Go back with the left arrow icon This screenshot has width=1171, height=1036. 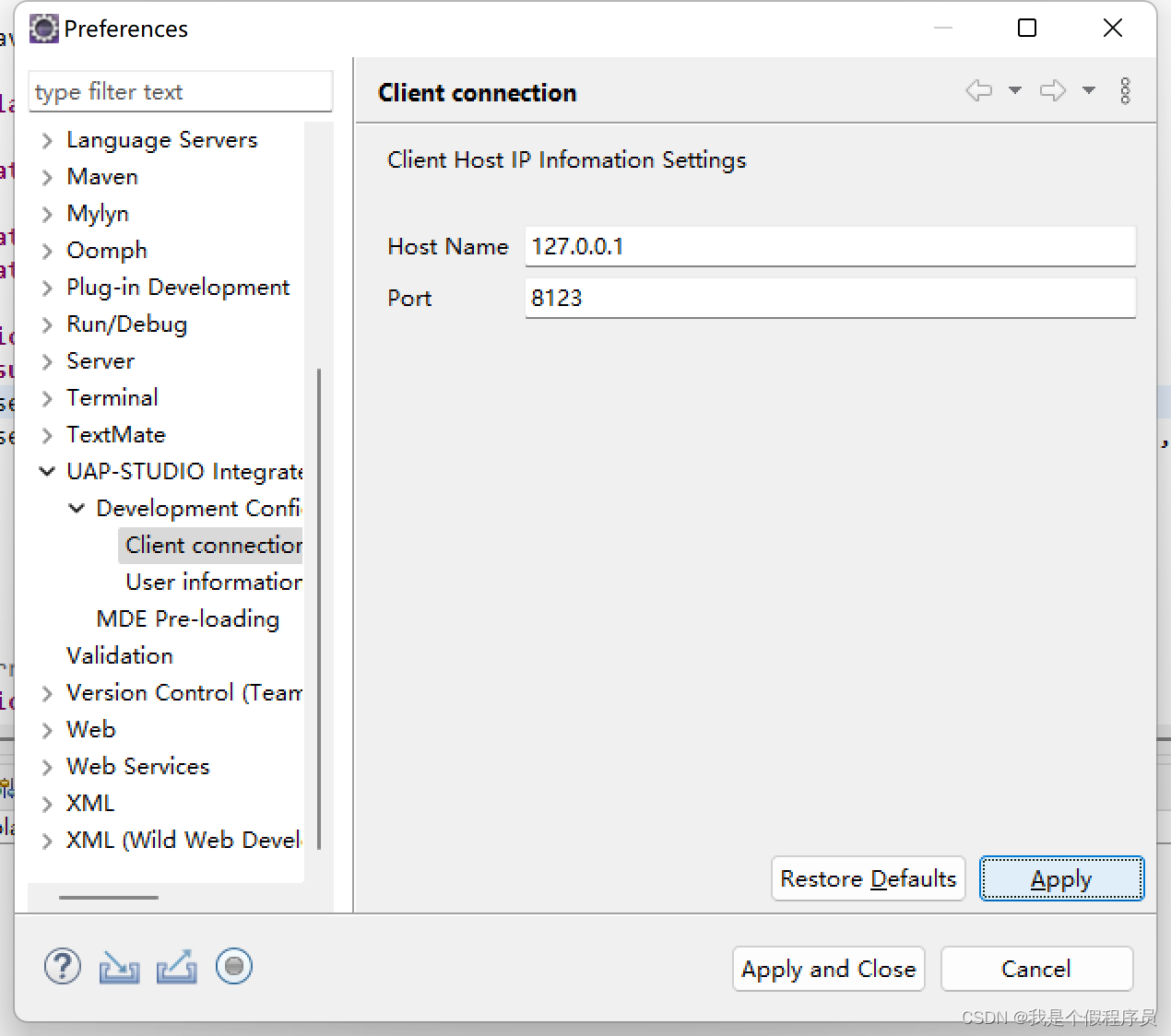pos(979,90)
